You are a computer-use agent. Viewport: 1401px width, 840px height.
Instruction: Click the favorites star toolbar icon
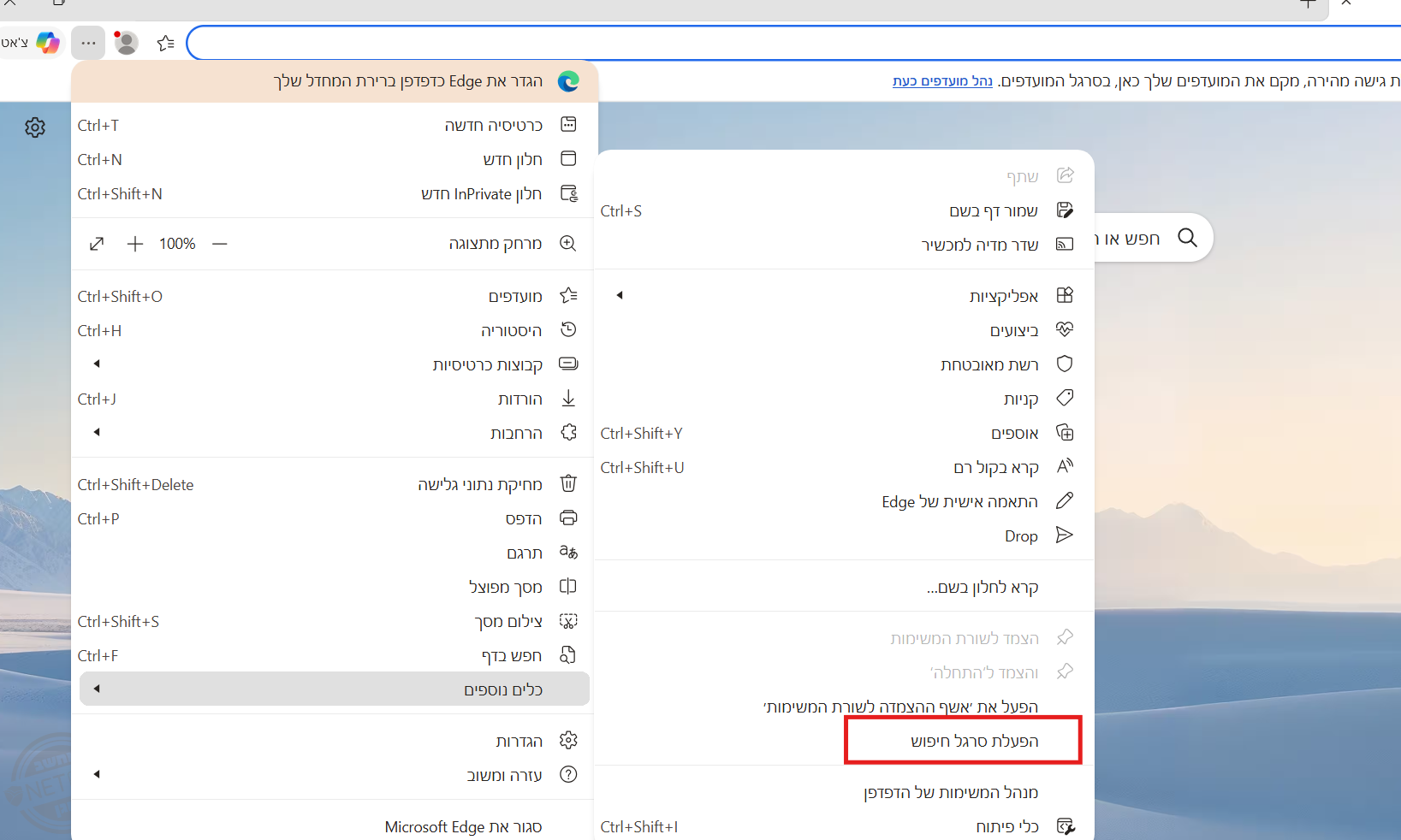pyautogui.click(x=166, y=43)
